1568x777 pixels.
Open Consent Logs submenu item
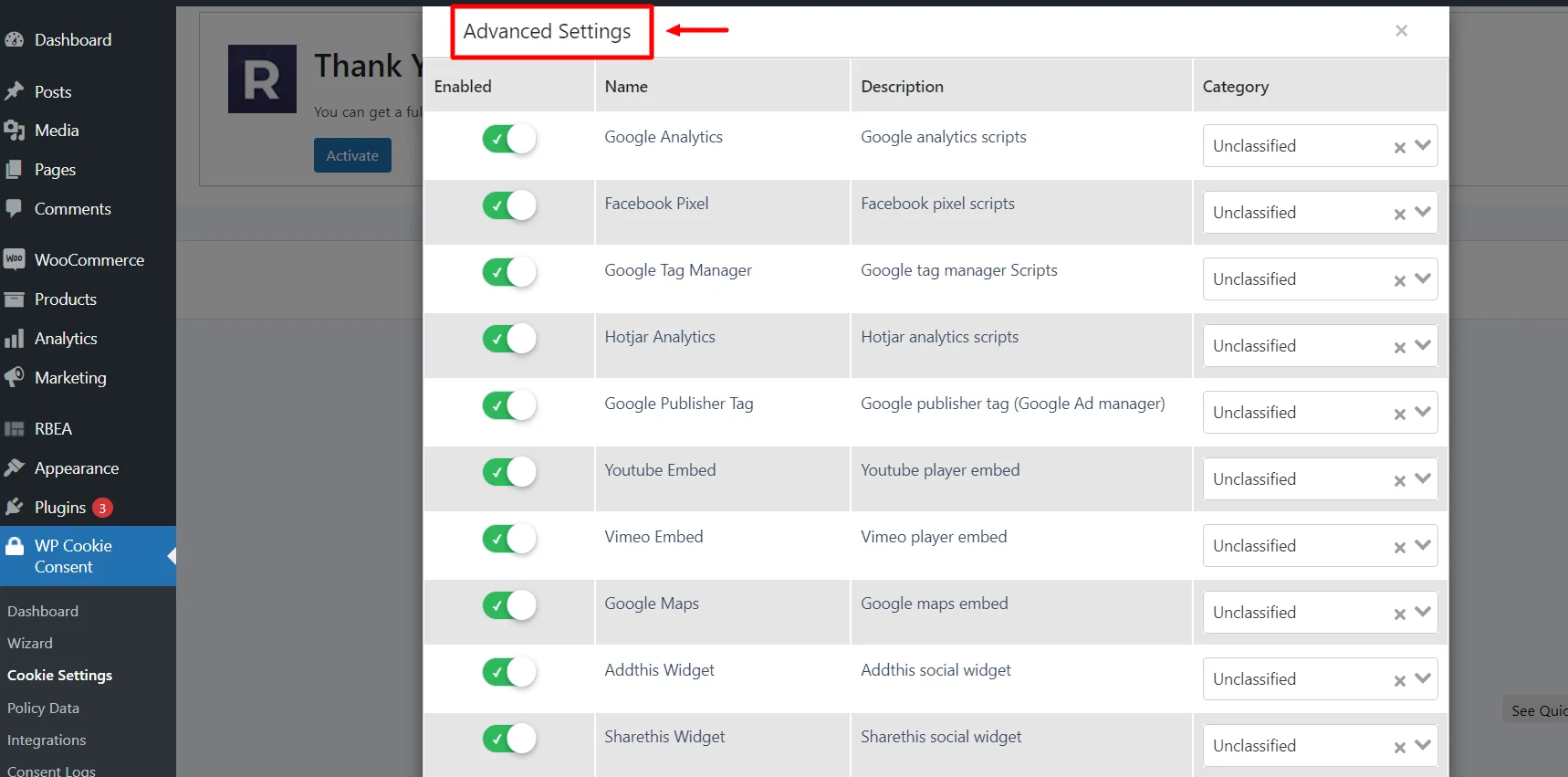pyautogui.click(x=51, y=771)
